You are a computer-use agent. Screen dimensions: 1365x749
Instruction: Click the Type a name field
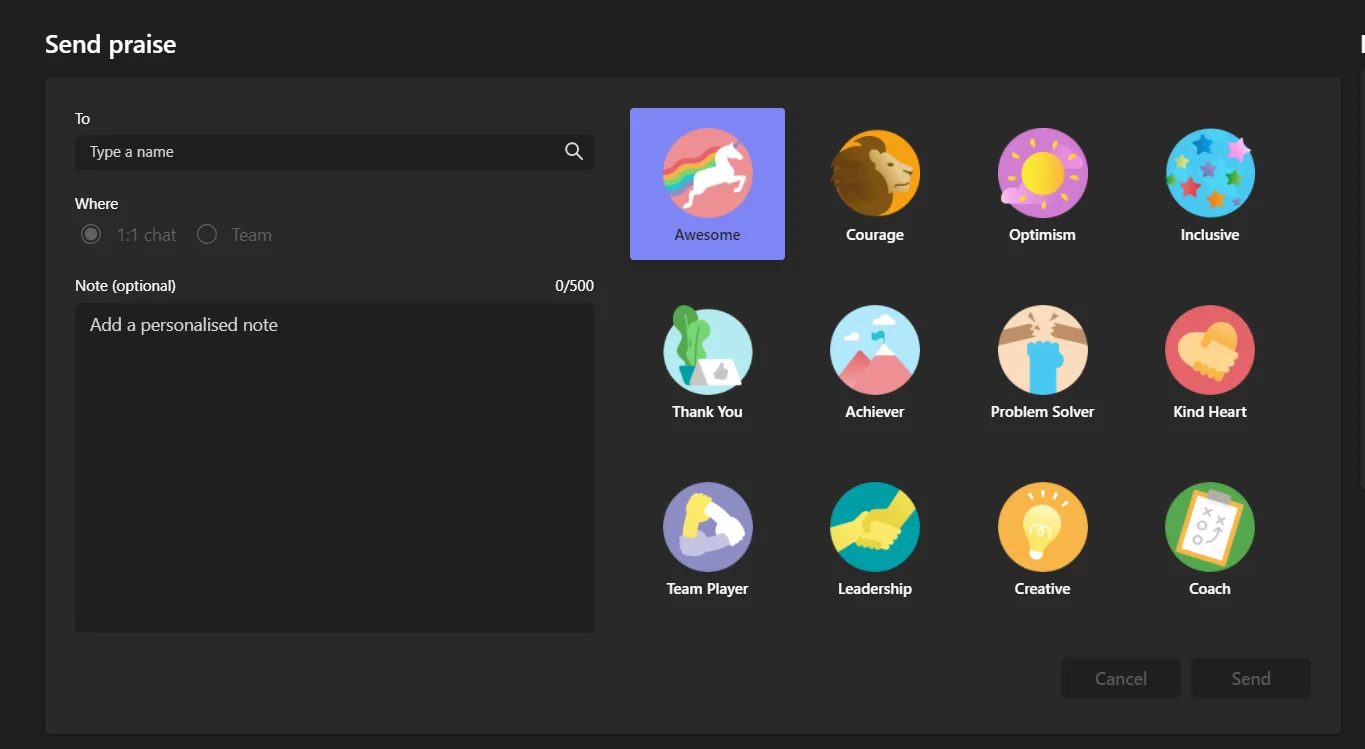pos(320,152)
